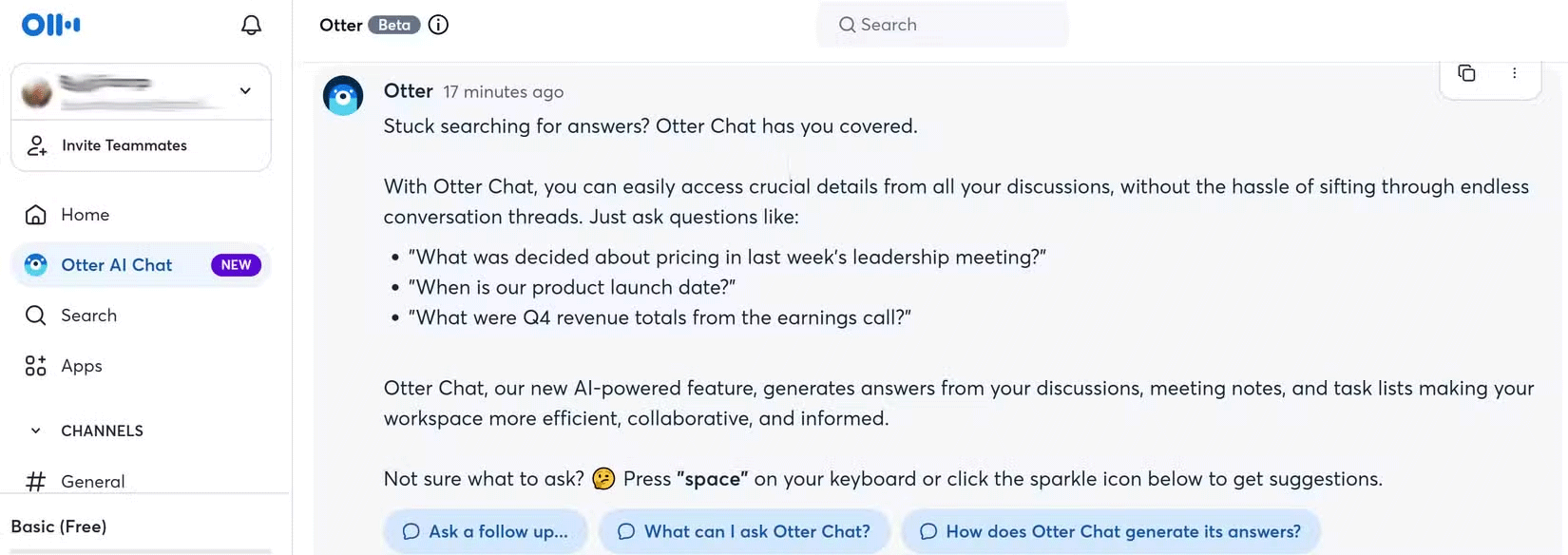Open the General channel
The width and height of the screenshot is (1568, 555).
coord(92,481)
